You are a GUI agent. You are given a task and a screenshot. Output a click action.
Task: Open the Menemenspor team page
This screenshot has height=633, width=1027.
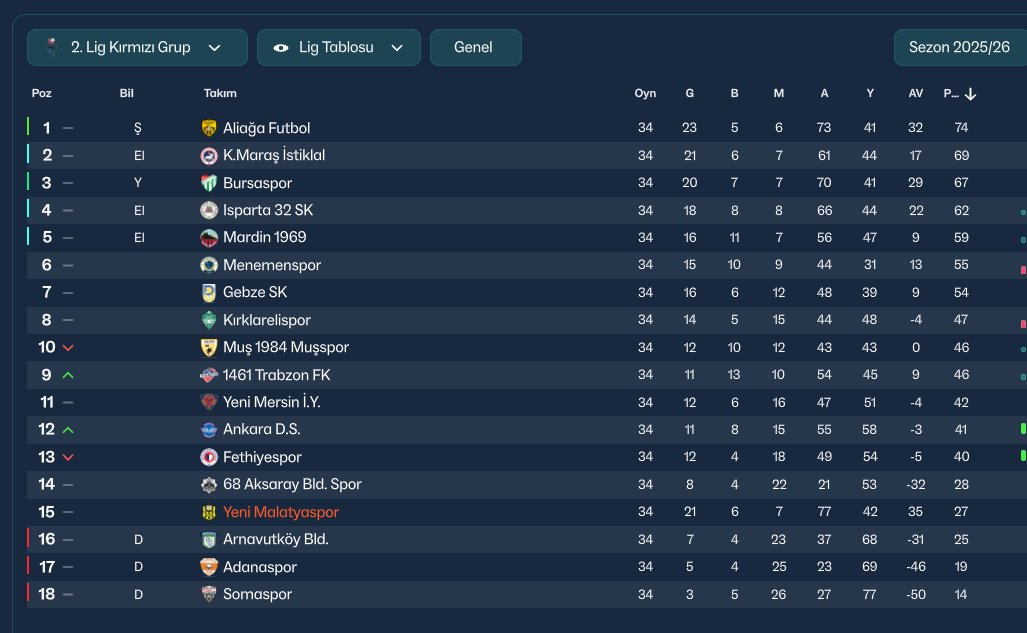pyautogui.click(x=272, y=265)
